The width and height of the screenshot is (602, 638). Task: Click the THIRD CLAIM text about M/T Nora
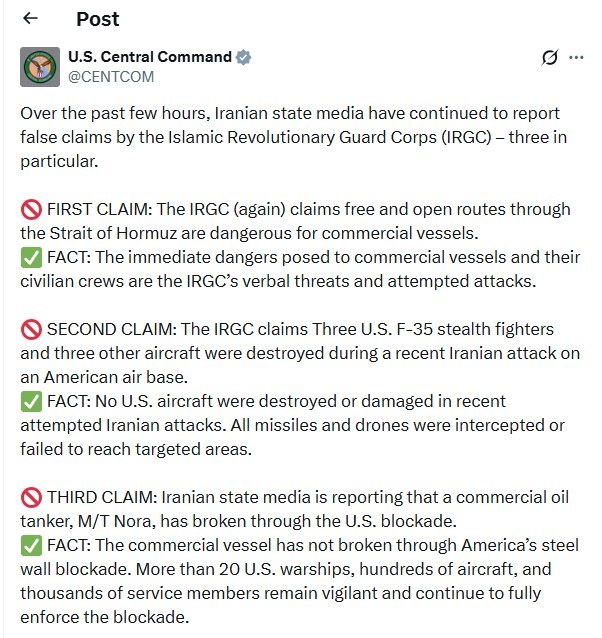[x=294, y=509]
